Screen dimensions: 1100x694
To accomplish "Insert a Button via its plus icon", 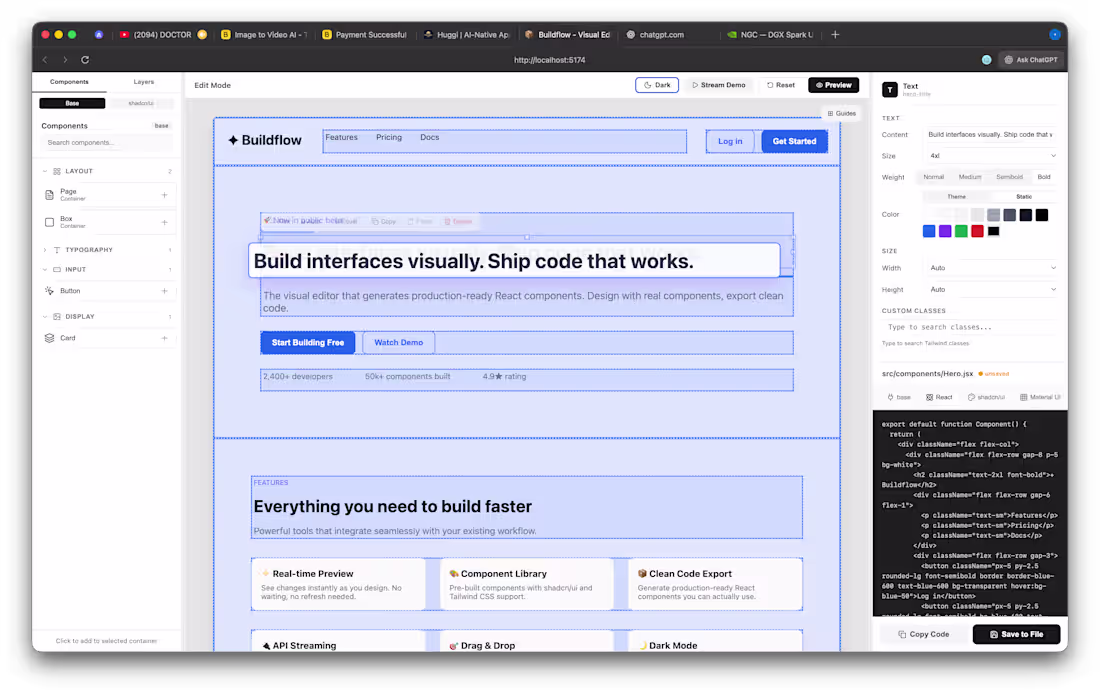I will pyautogui.click(x=164, y=291).
